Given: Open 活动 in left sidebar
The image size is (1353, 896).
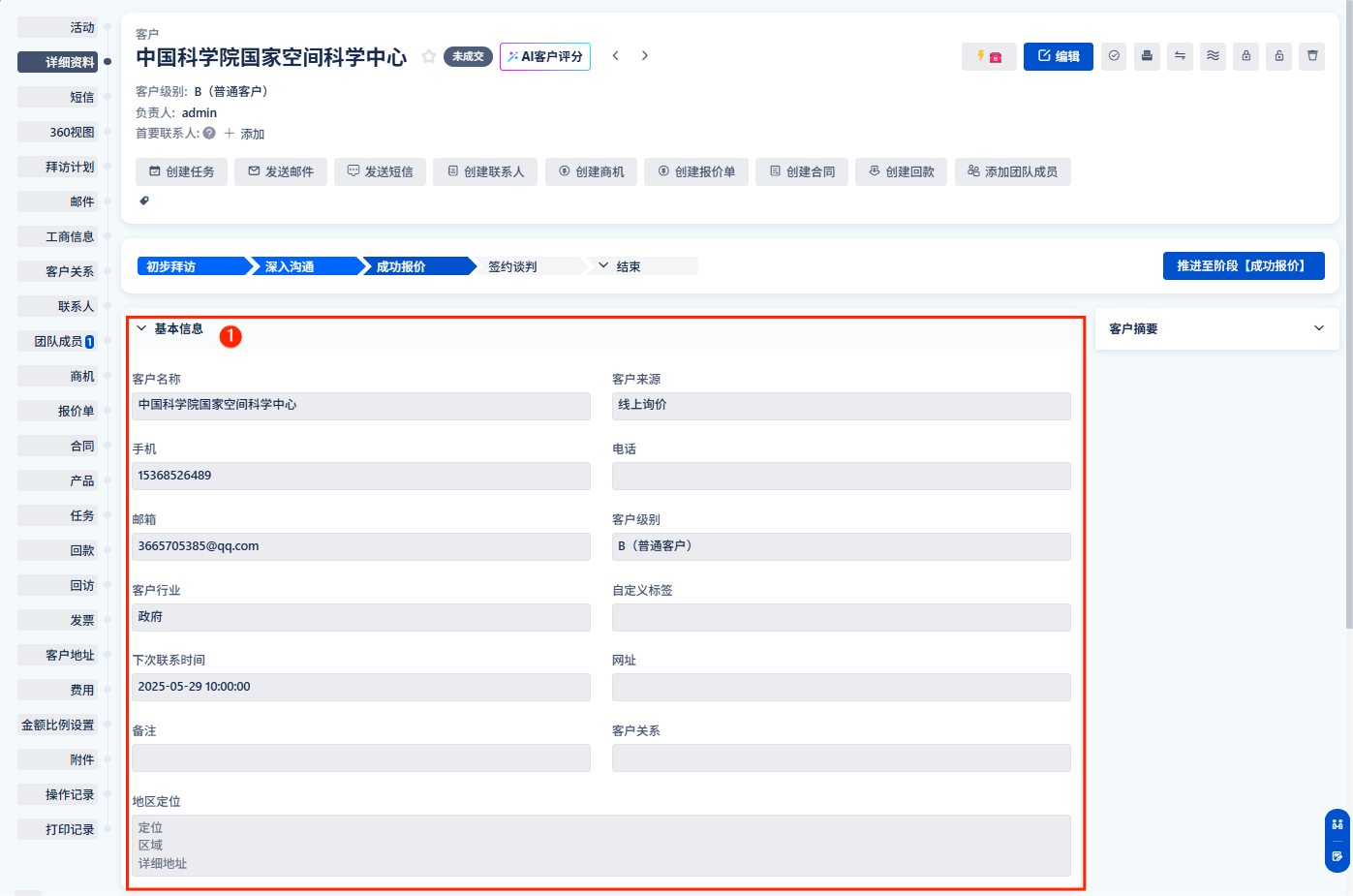Looking at the screenshot, I should click(x=57, y=27).
